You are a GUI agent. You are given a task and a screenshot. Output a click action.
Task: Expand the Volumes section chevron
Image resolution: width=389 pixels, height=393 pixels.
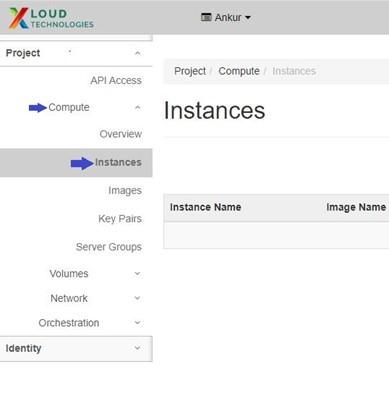(137, 274)
